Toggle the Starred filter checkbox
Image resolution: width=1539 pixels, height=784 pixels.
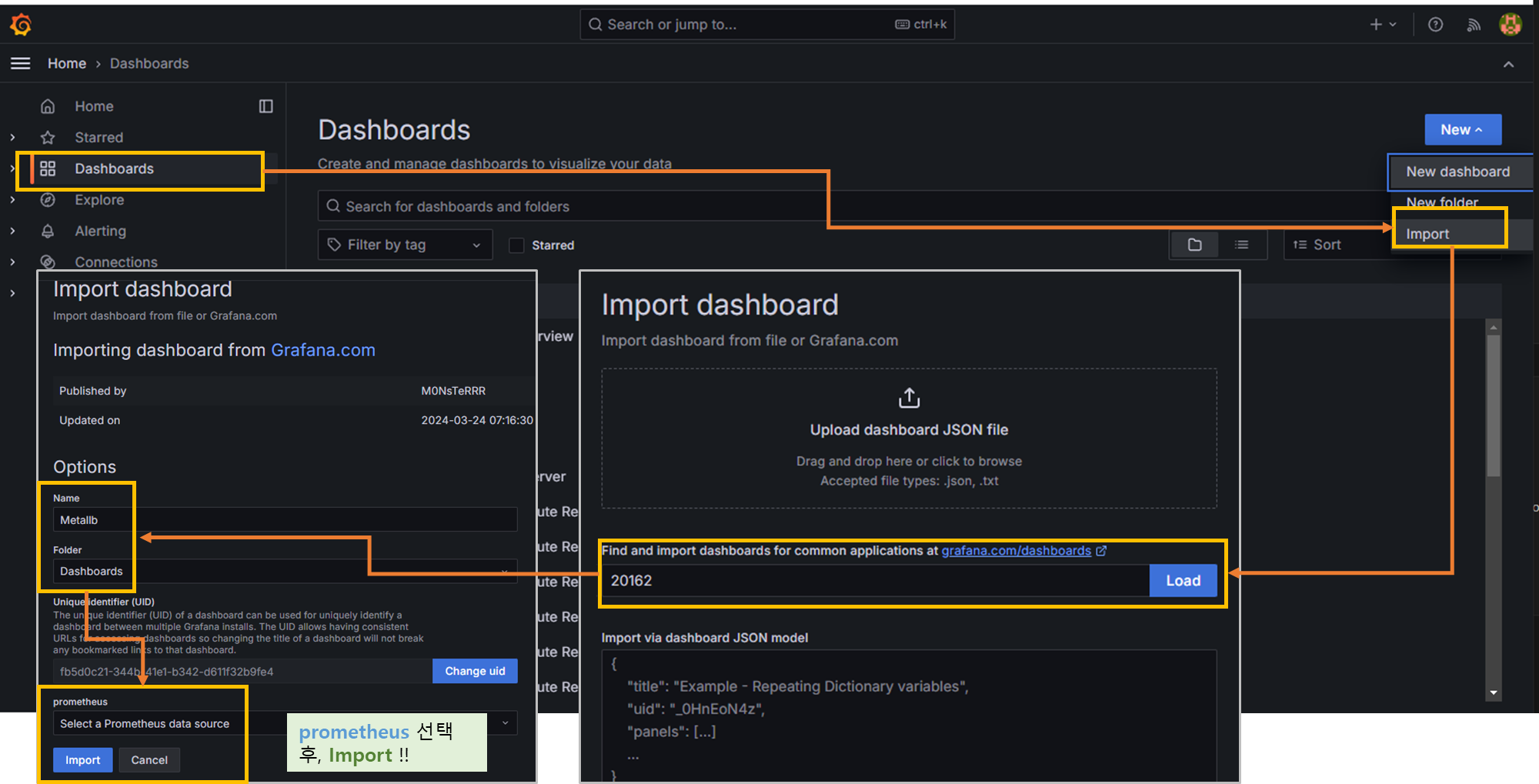coord(517,245)
